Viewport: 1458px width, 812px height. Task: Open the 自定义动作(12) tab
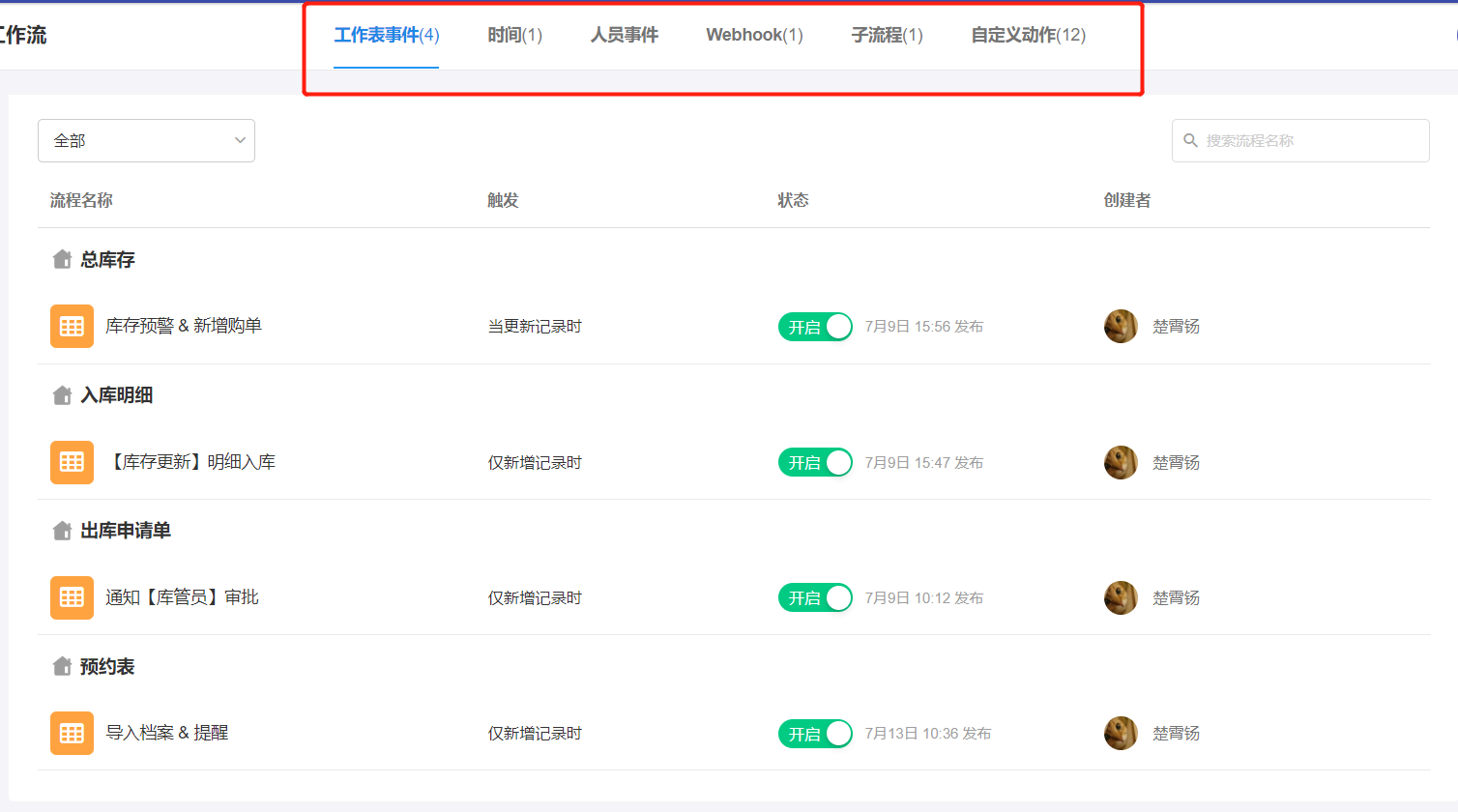(1028, 35)
